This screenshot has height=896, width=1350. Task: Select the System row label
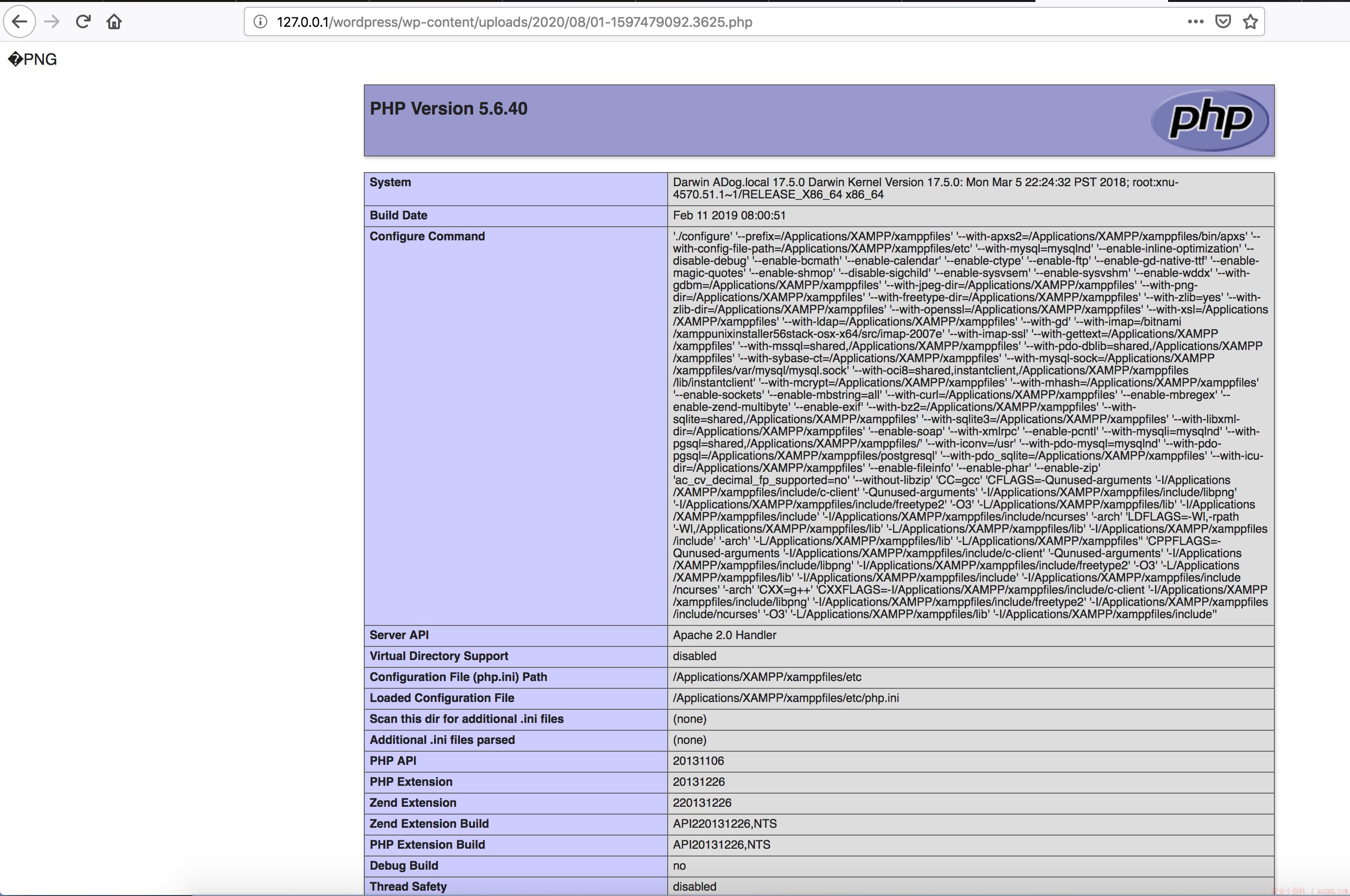click(390, 182)
